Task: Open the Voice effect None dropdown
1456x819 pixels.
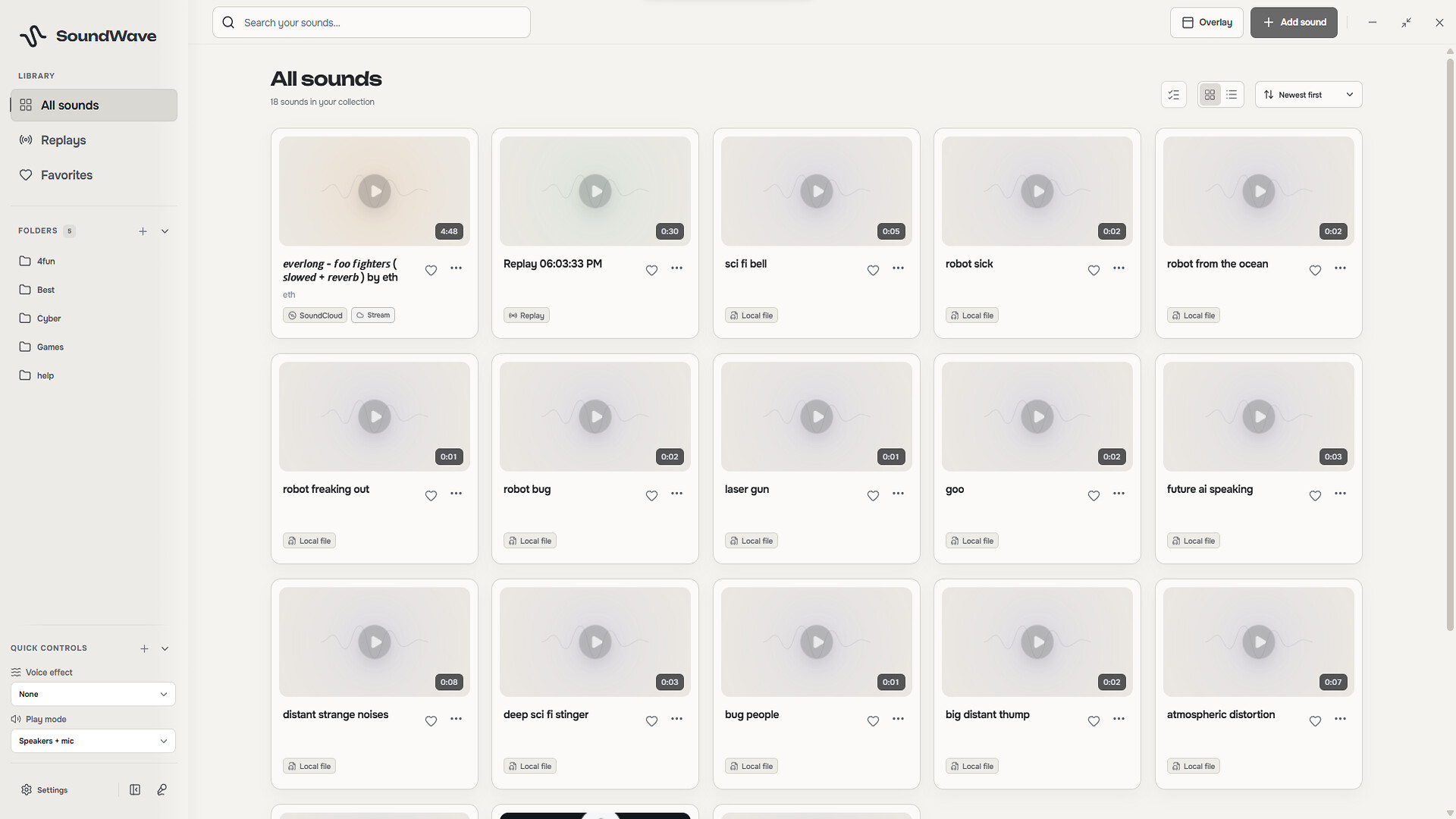Action: [x=93, y=694]
